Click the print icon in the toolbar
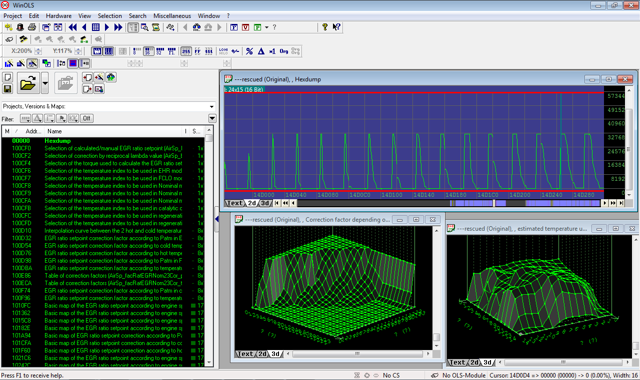 coord(32,27)
